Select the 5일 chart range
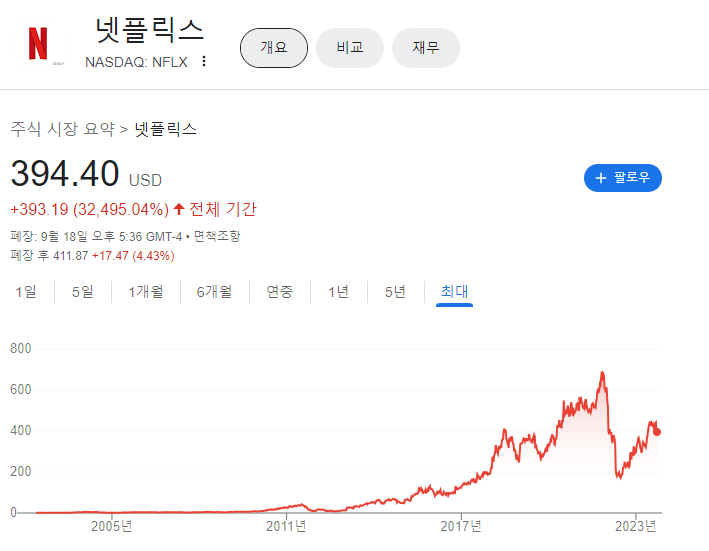 point(83,292)
